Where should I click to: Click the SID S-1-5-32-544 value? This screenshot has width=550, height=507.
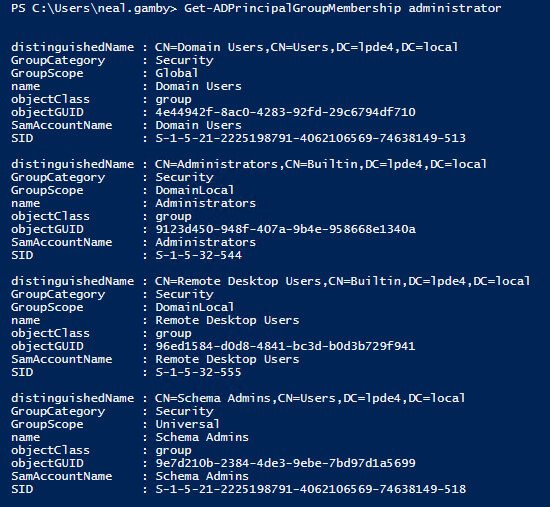coord(199,255)
